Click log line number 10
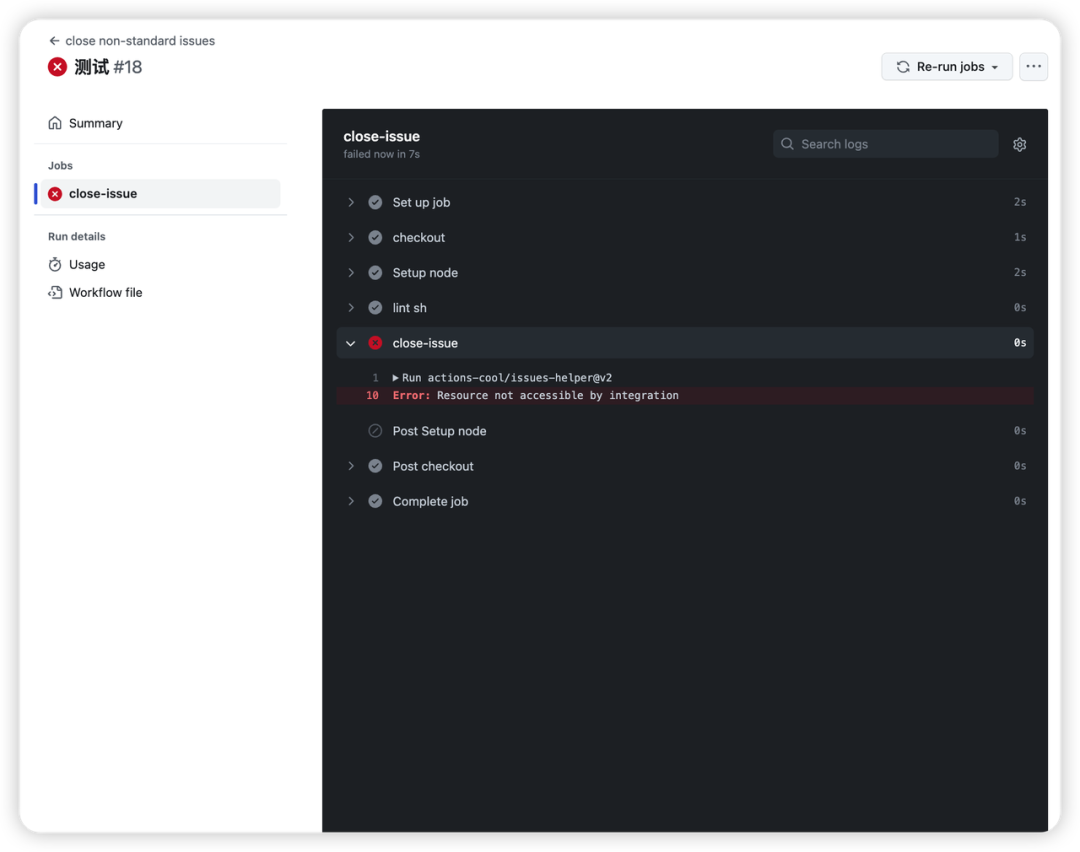The image size is (1080, 852). (x=372, y=395)
